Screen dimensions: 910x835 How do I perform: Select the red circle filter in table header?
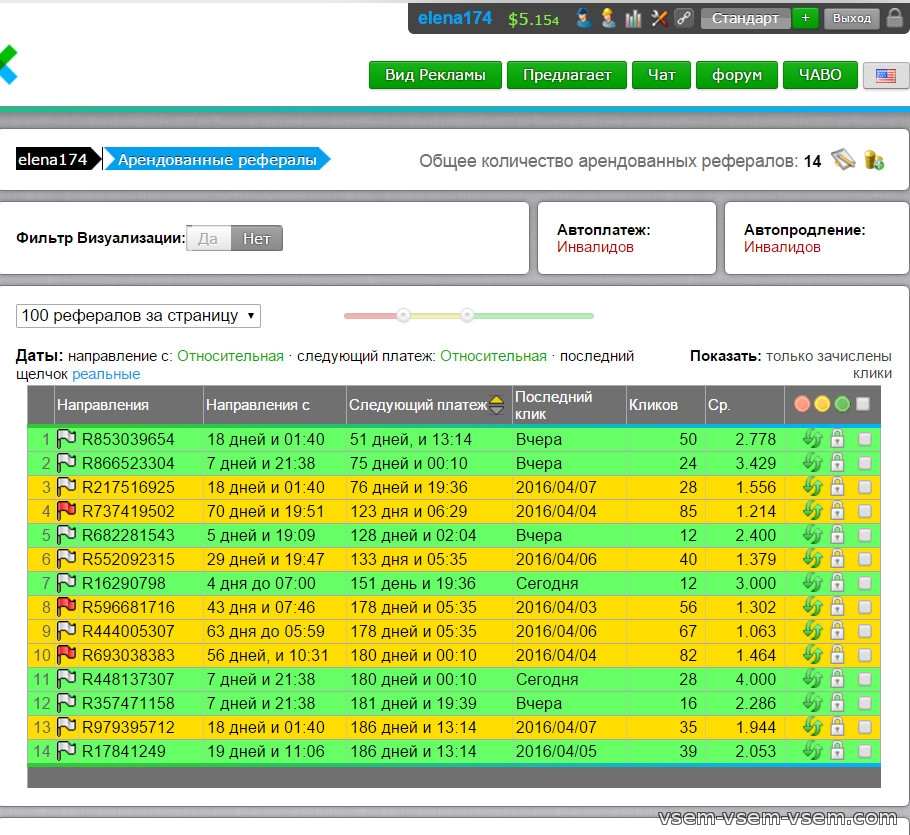(x=802, y=404)
